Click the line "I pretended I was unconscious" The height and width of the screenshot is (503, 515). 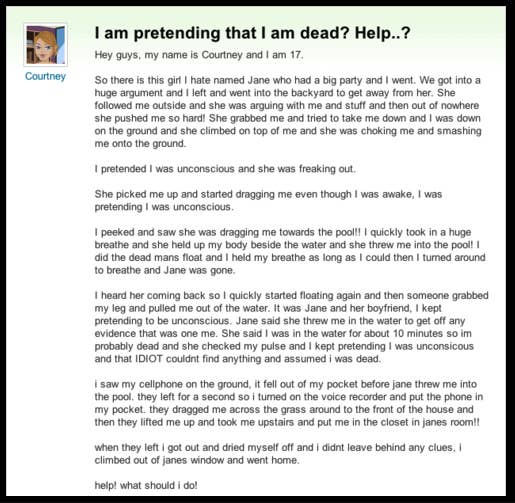pos(225,169)
